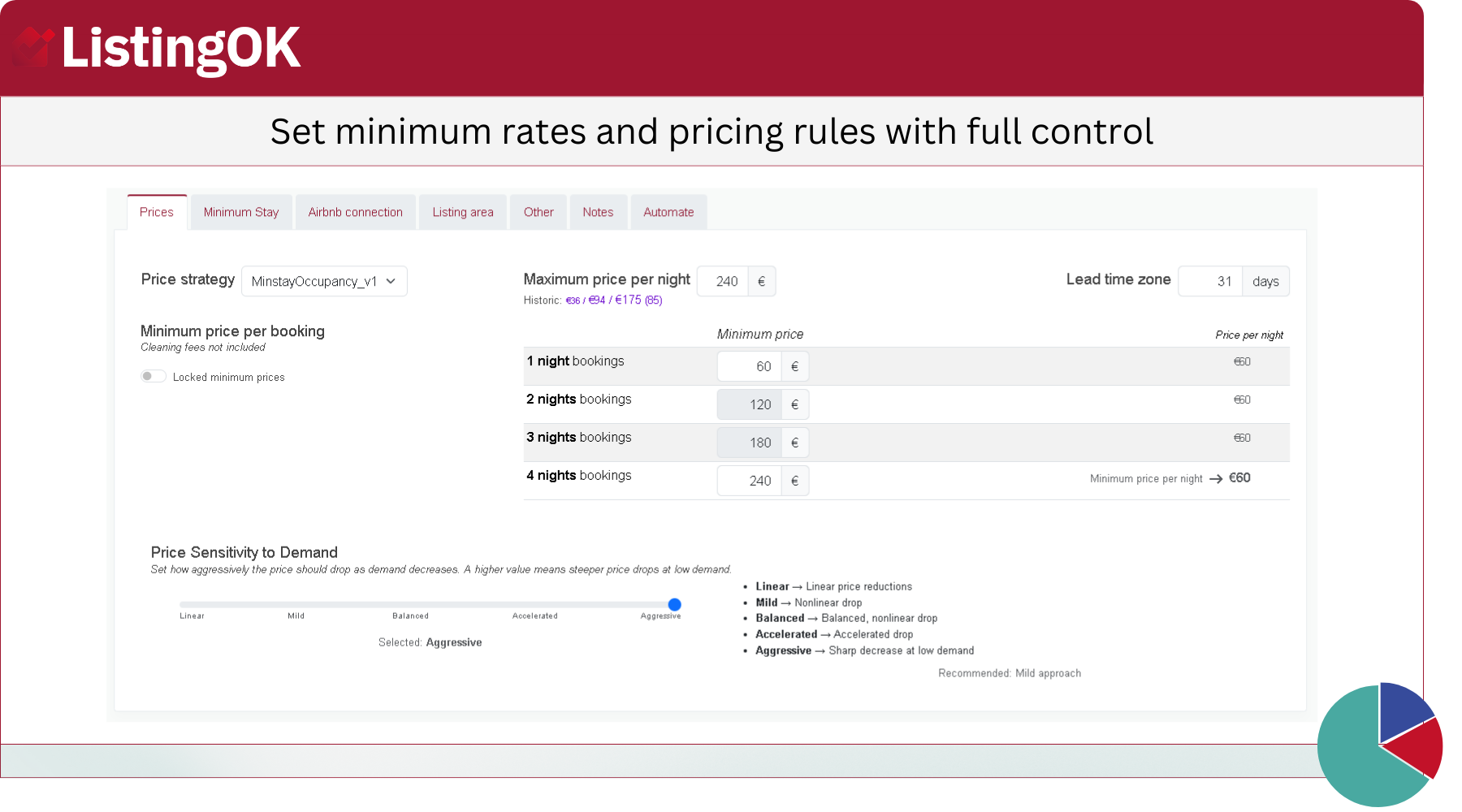Click the 'Balanced → Balanced, nonlinear drop' bullet
Image resolution: width=1462 pixels, height=812 pixels.
tap(846, 618)
